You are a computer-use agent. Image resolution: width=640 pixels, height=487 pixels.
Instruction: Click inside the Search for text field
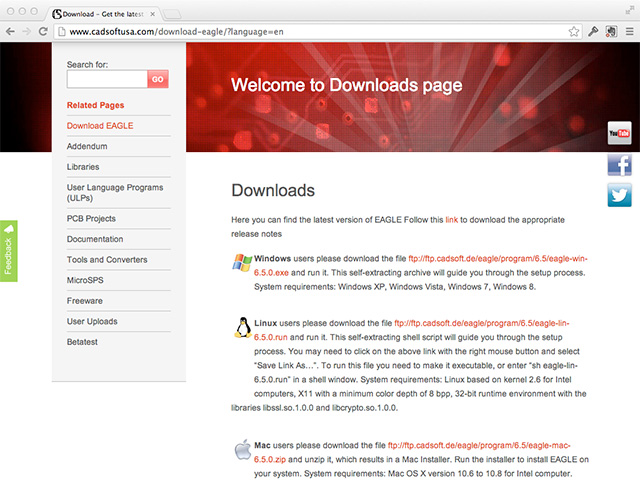pos(106,80)
